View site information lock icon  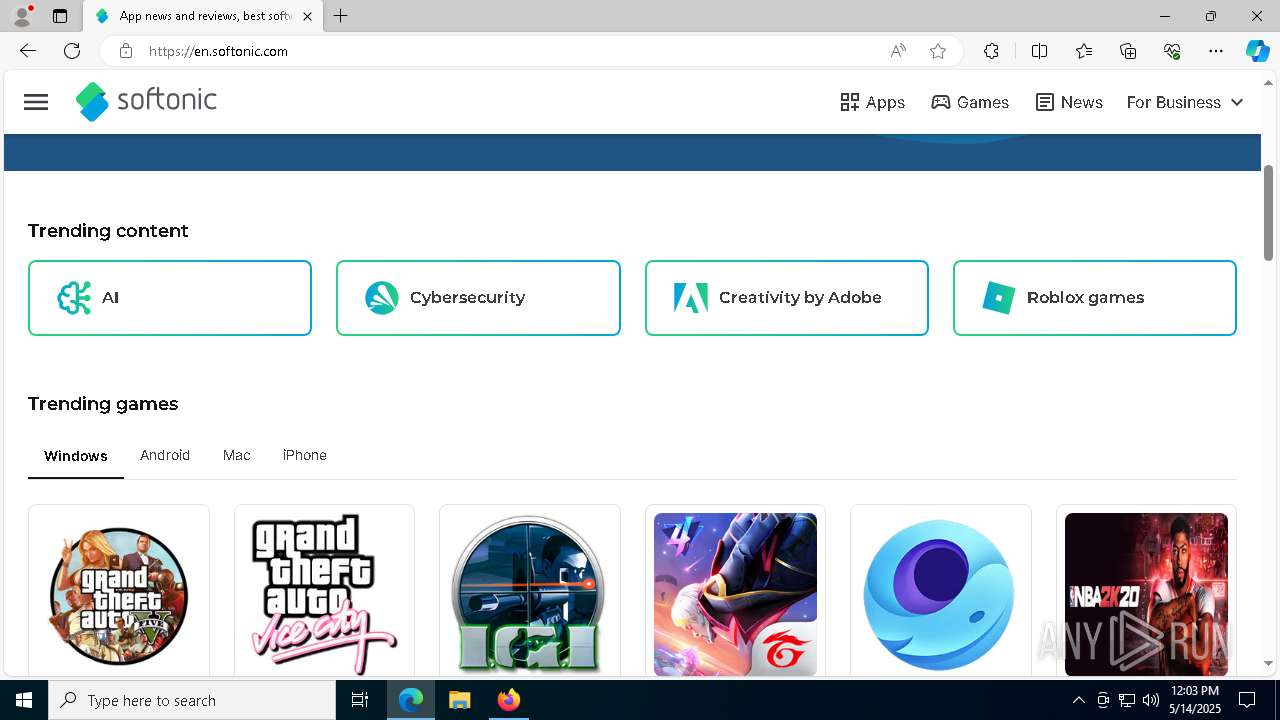pos(125,51)
